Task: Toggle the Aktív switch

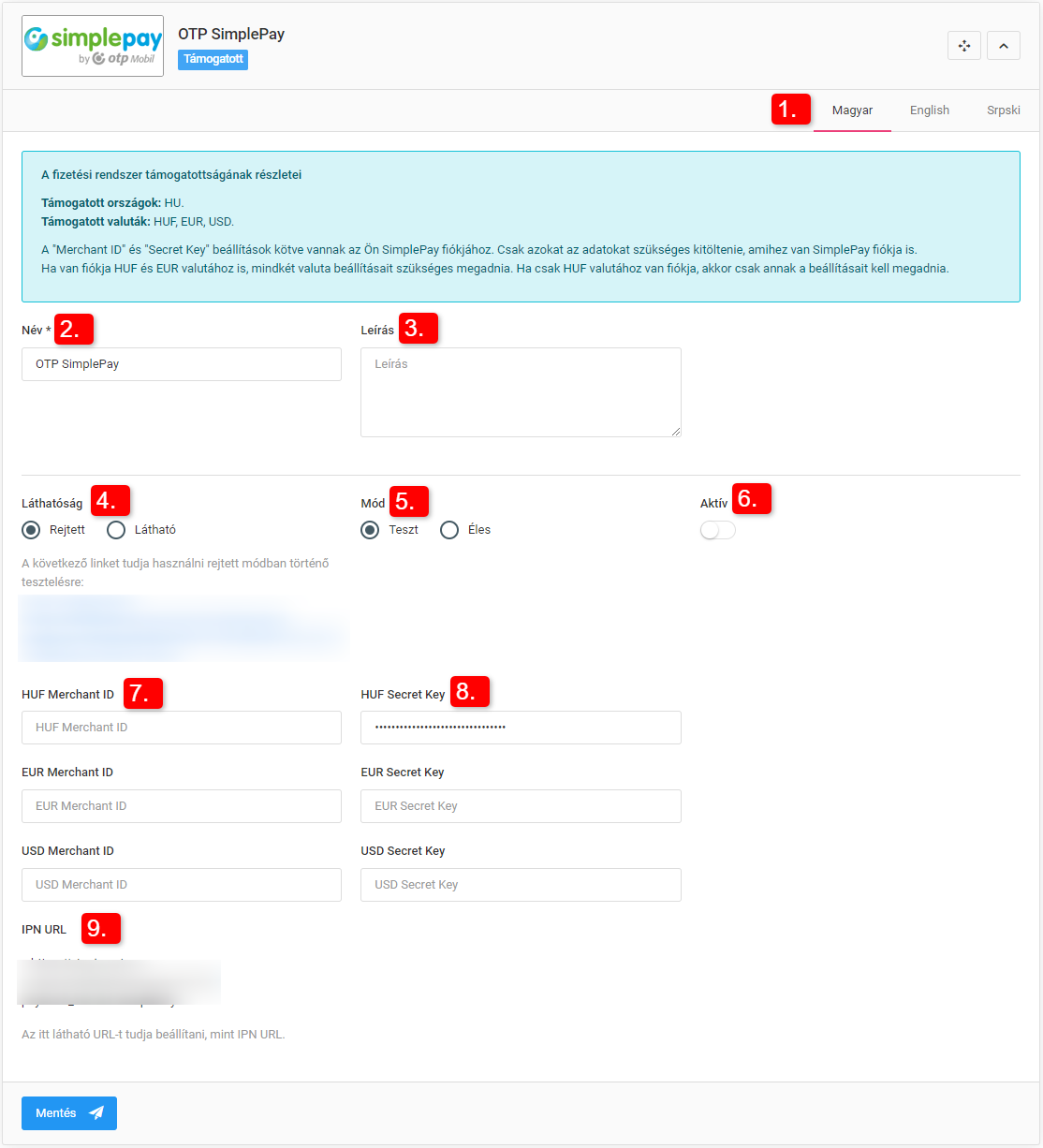Action: point(717,530)
